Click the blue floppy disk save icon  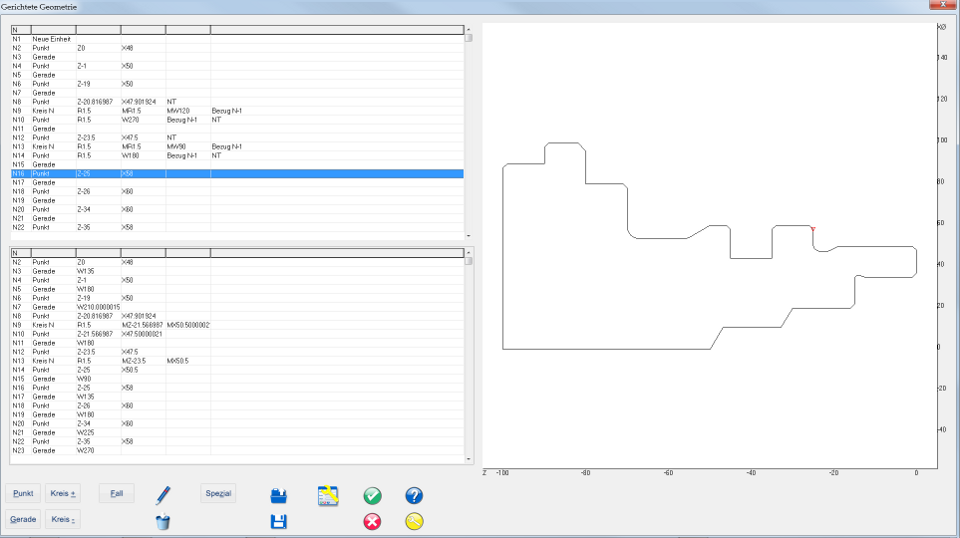(x=279, y=521)
